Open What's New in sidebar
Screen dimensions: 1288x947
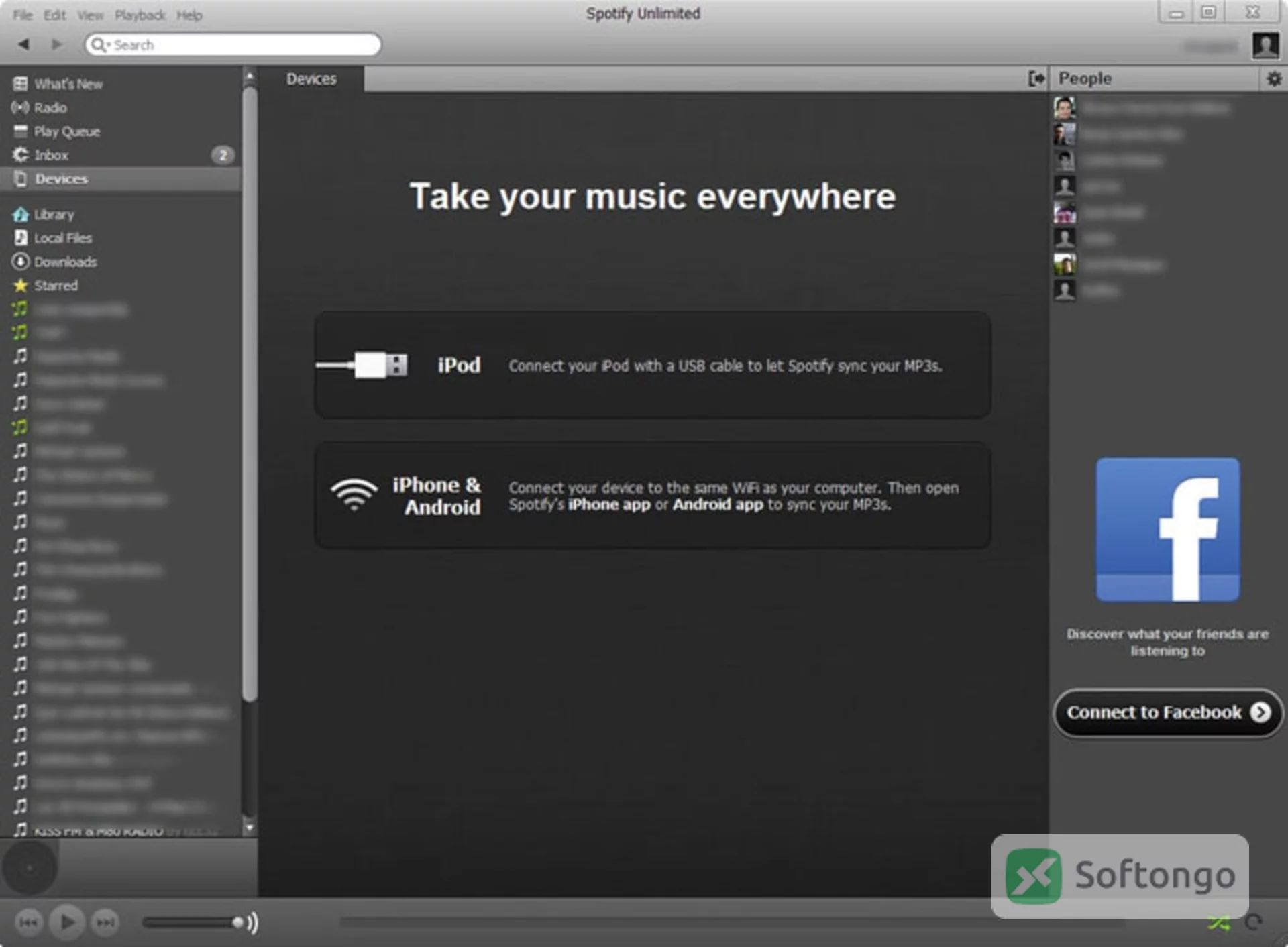tap(121, 84)
